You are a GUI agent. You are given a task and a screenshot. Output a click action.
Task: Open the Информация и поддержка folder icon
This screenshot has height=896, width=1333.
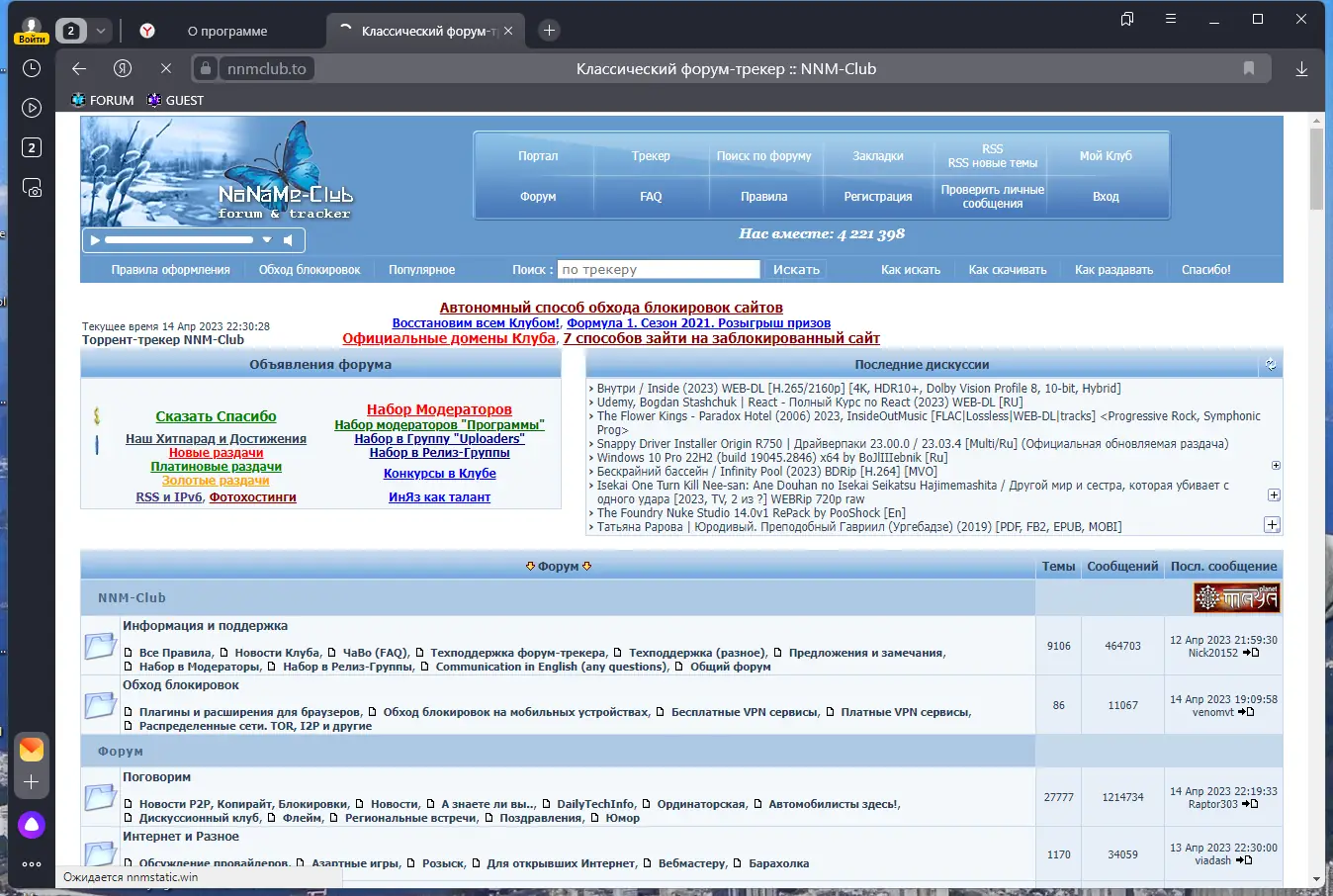tap(100, 646)
